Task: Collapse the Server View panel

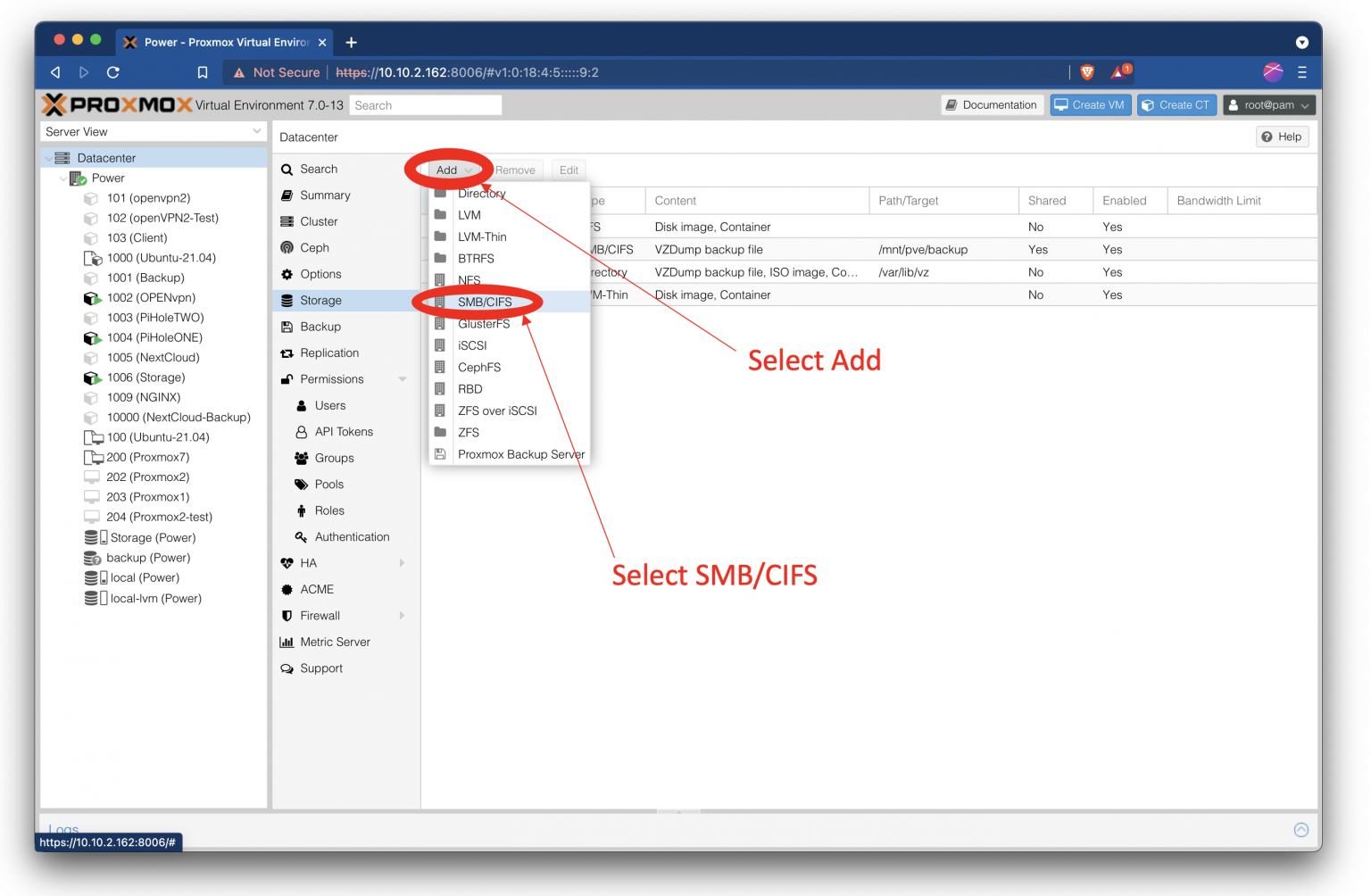Action: click(258, 131)
